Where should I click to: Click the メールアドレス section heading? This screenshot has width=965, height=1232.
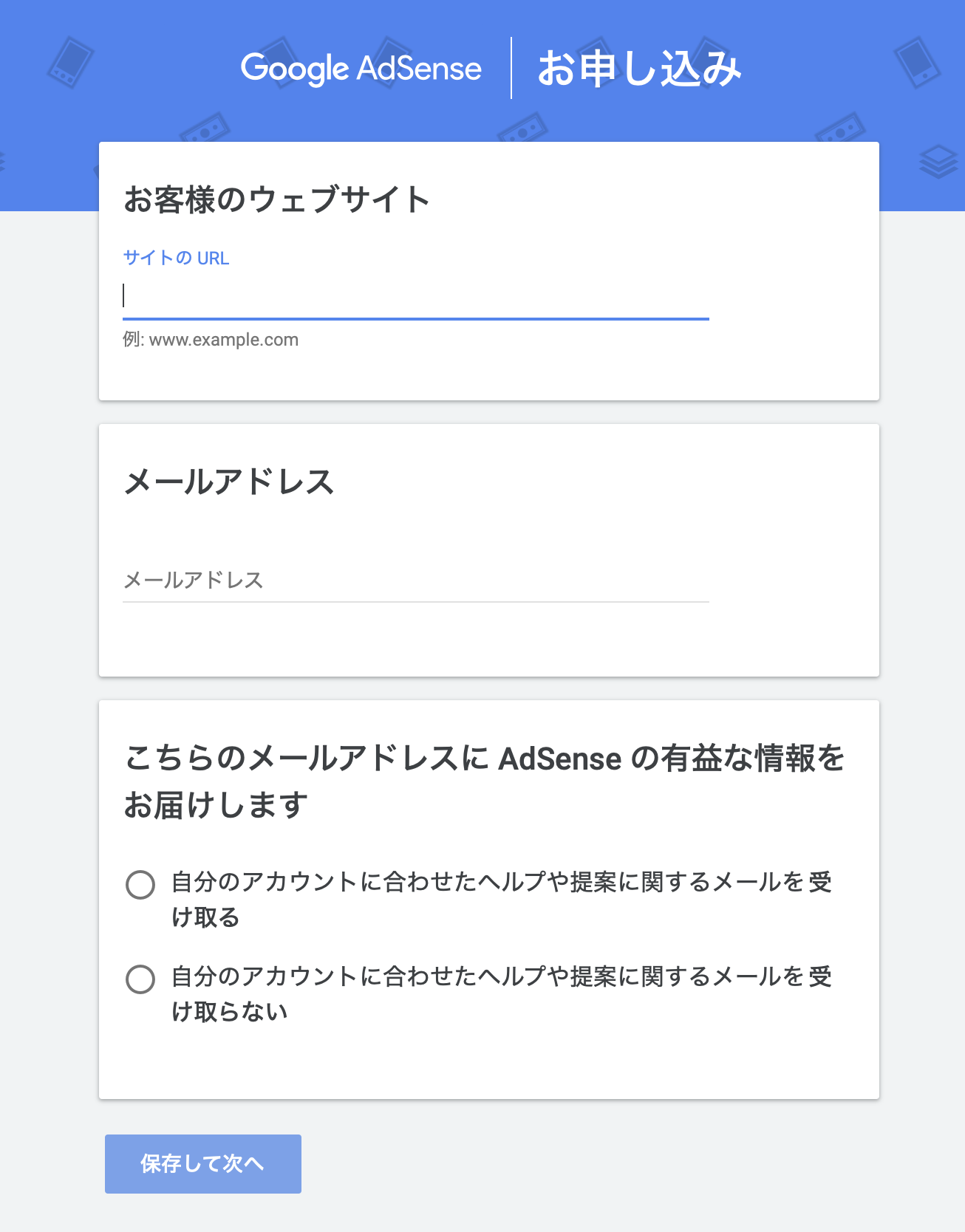point(229,482)
